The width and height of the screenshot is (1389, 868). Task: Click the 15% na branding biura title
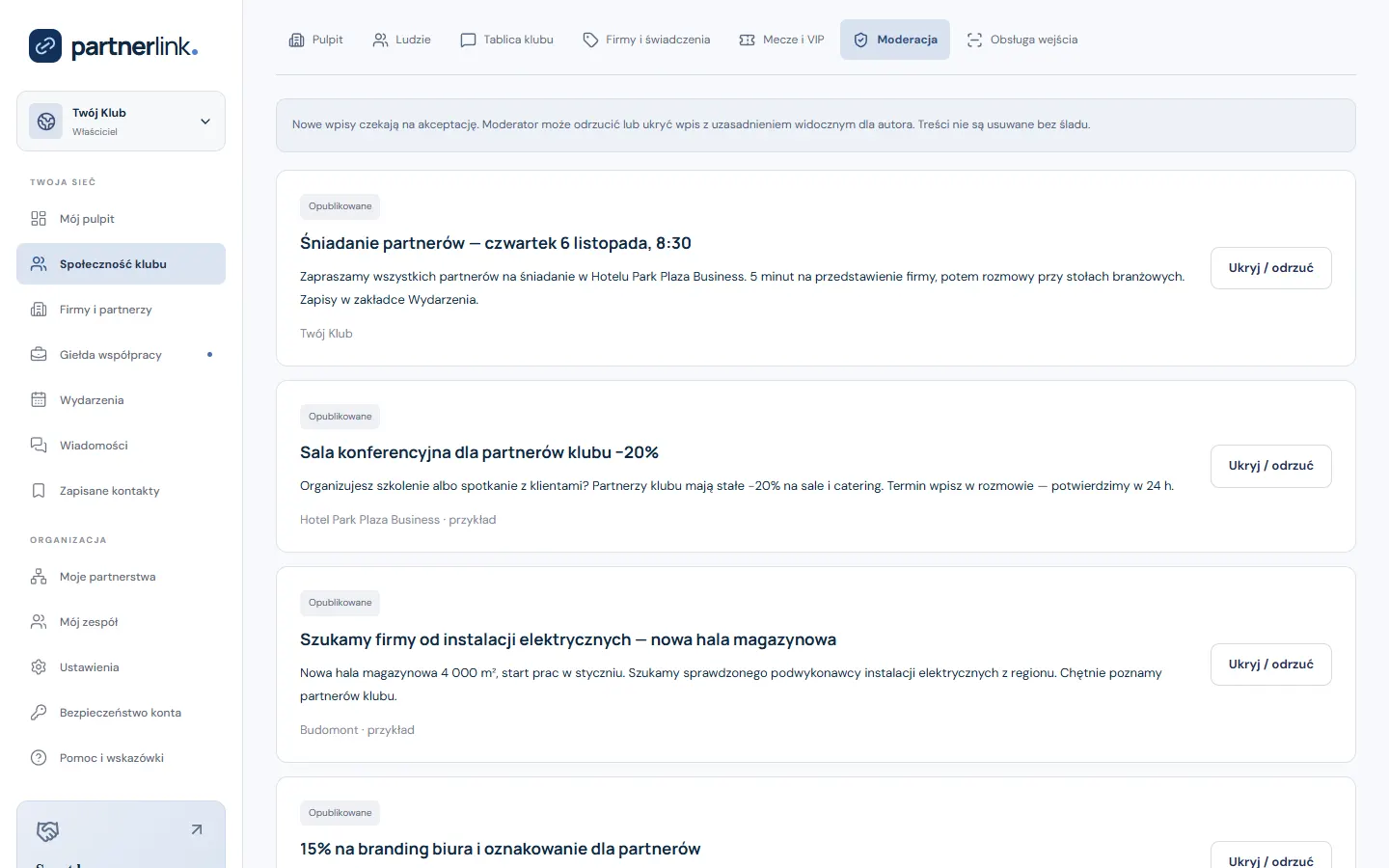[500, 849]
